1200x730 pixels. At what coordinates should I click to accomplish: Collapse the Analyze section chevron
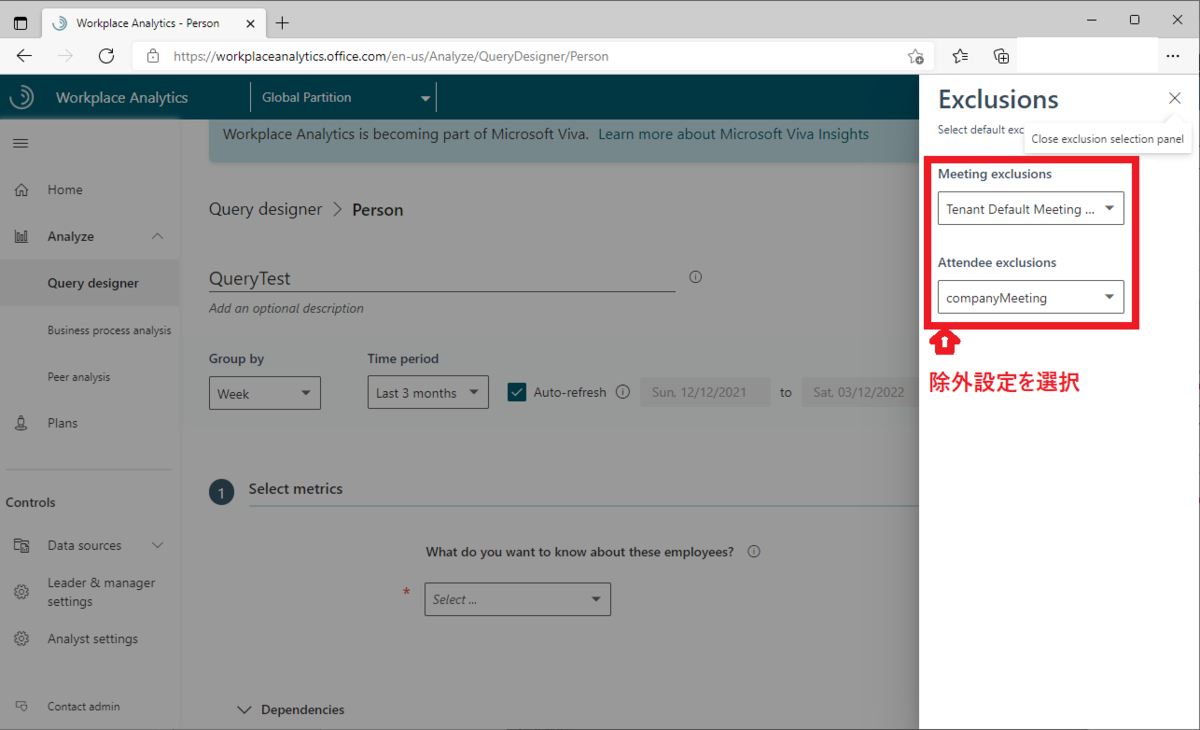pos(157,236)
